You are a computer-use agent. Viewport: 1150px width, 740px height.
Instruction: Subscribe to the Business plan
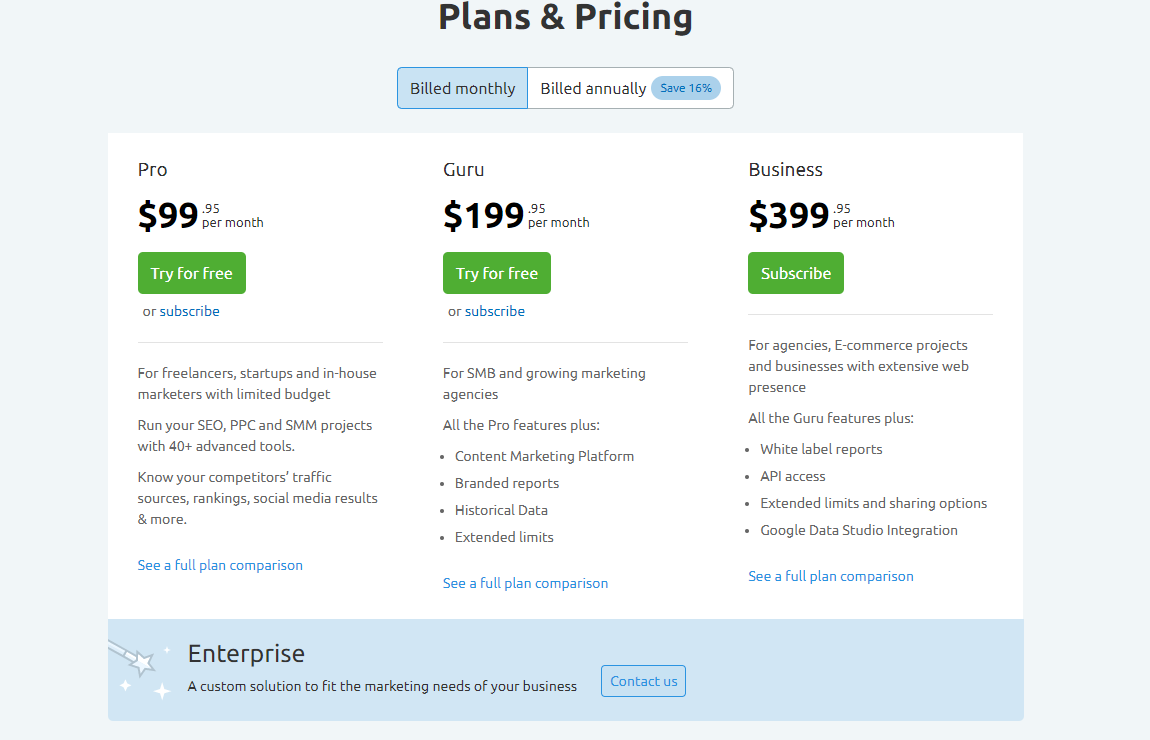[x=795, y=273]
